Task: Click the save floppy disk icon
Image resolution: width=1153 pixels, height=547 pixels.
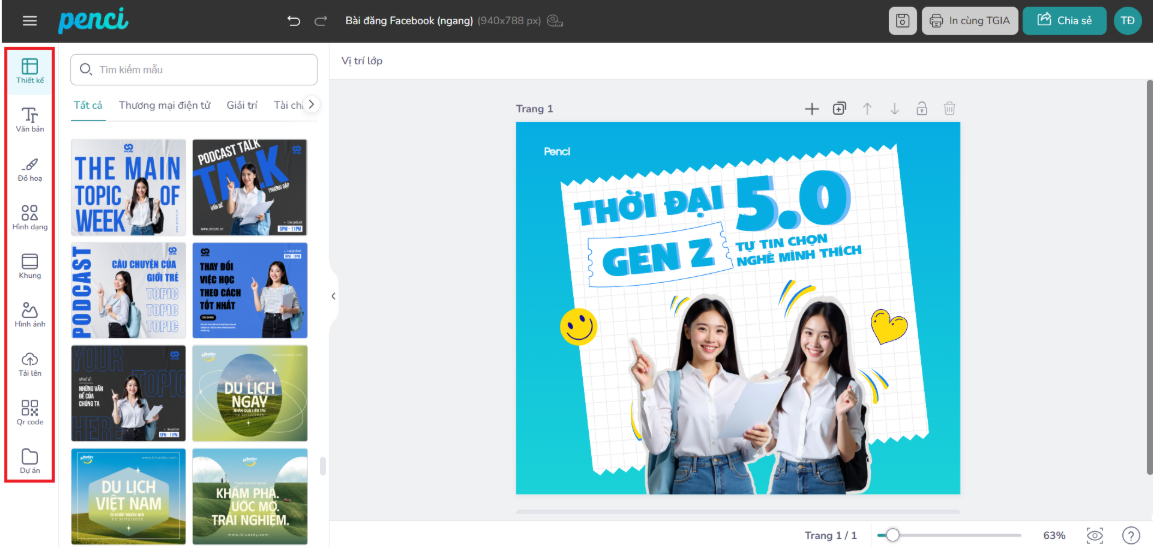Action: pos(902,21)
